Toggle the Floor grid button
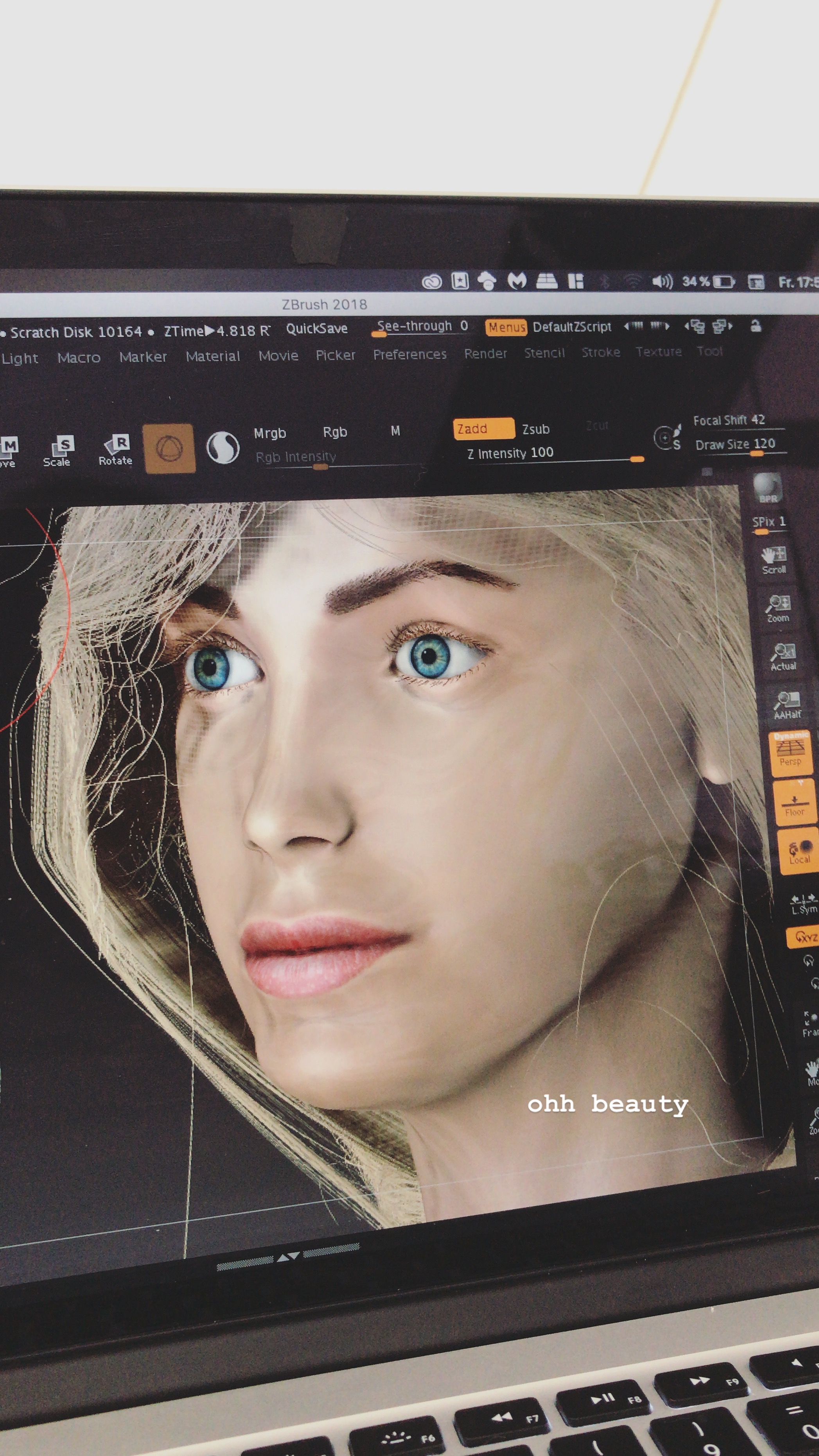Image resolution: width=819 pixels, height=1456 pixels. pos(794,803)
